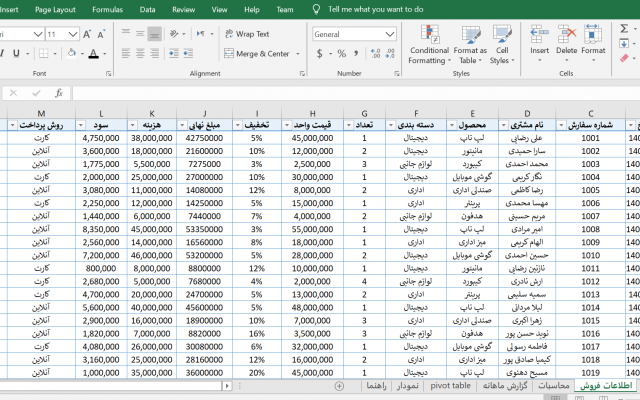The height and width of the screenshot is (400, 640).
Task: Decrease font size with the smaller A icon
Action: pyautogui.click(x=101, y=34)
